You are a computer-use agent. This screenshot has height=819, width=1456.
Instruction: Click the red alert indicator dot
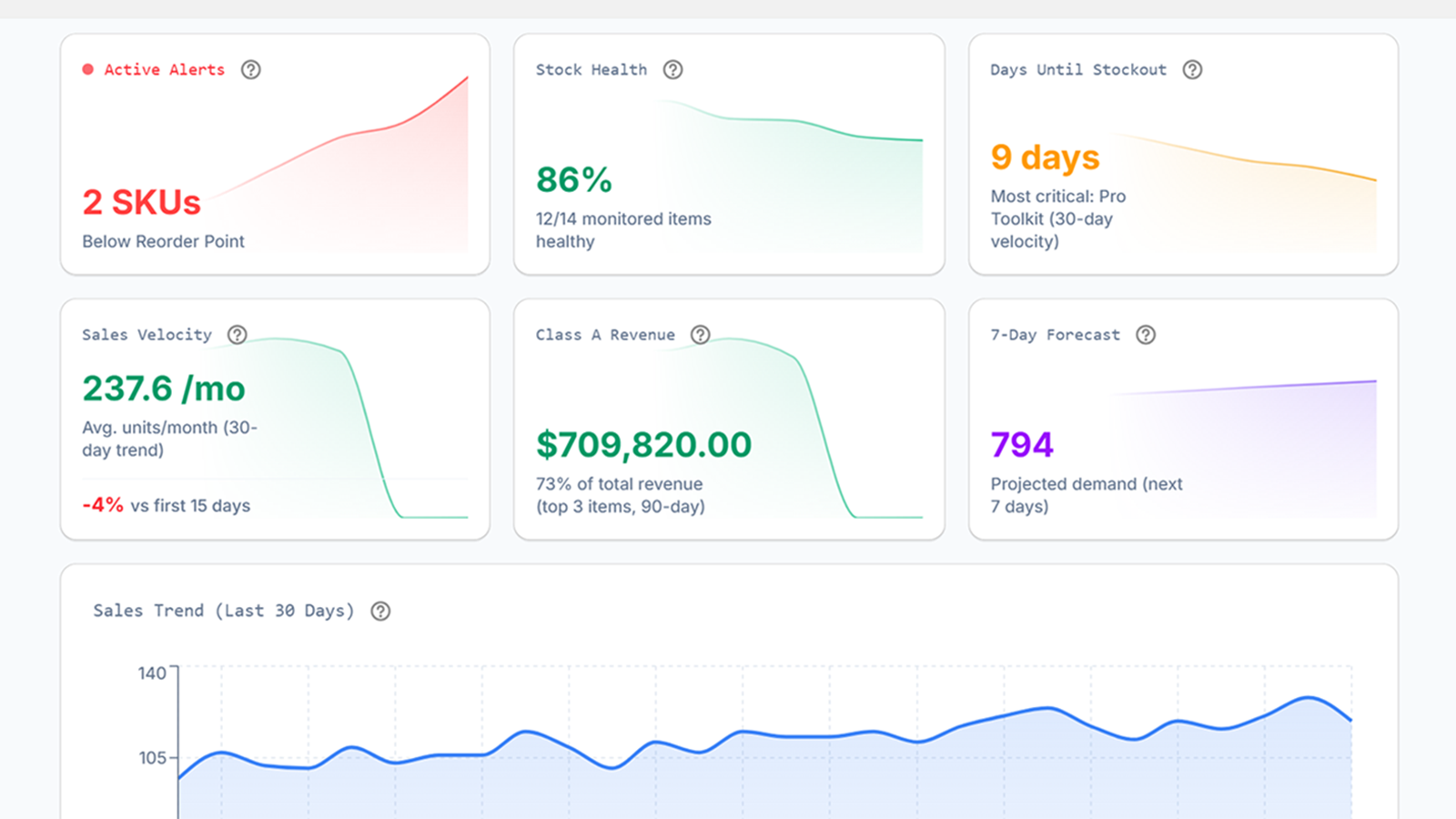(x=87, y=68)
